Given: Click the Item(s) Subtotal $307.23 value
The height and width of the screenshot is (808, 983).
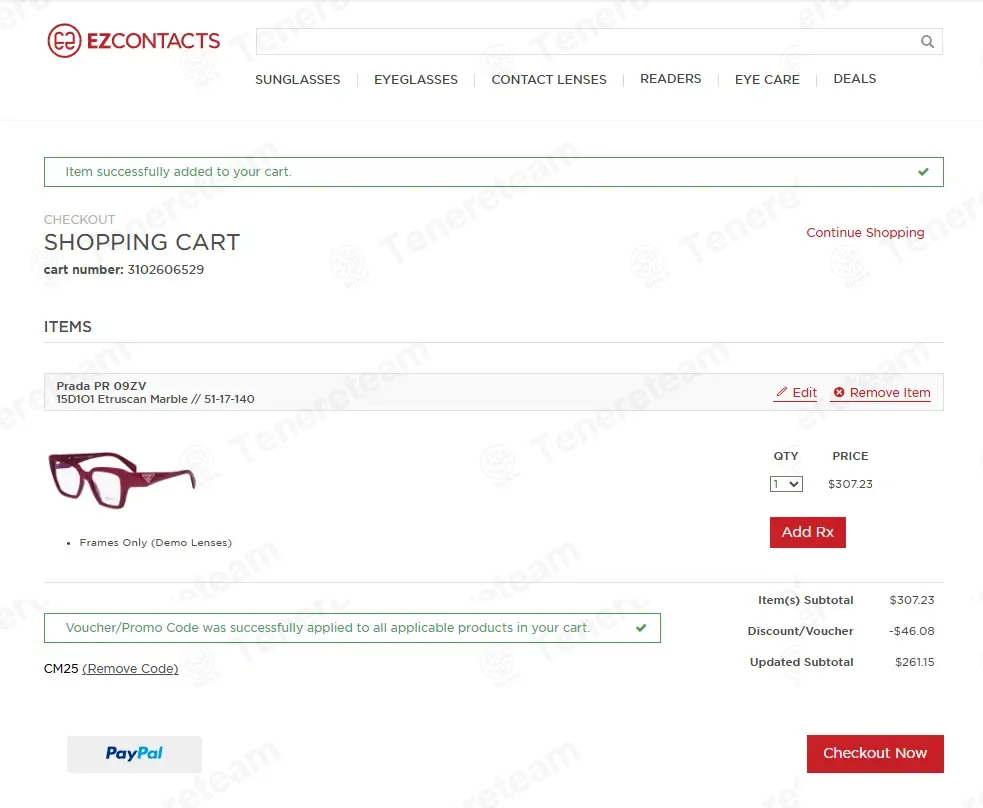Looking at the screenshot, I should point(912,600).
